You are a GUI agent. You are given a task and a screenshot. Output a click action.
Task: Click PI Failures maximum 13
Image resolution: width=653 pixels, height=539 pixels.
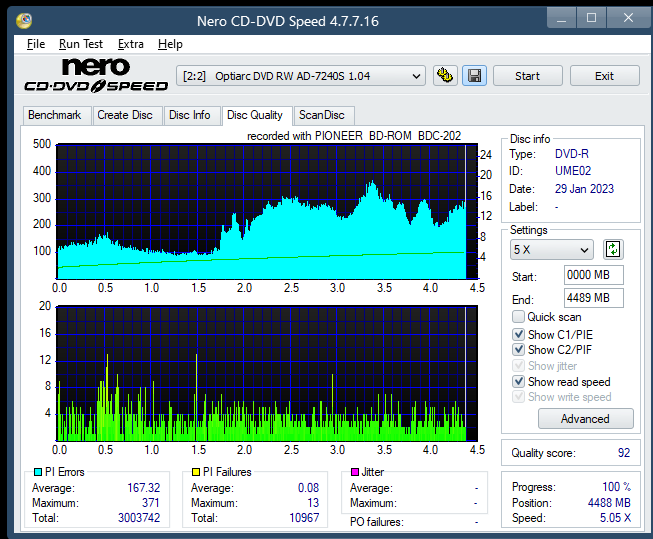(x=313, y=503)
